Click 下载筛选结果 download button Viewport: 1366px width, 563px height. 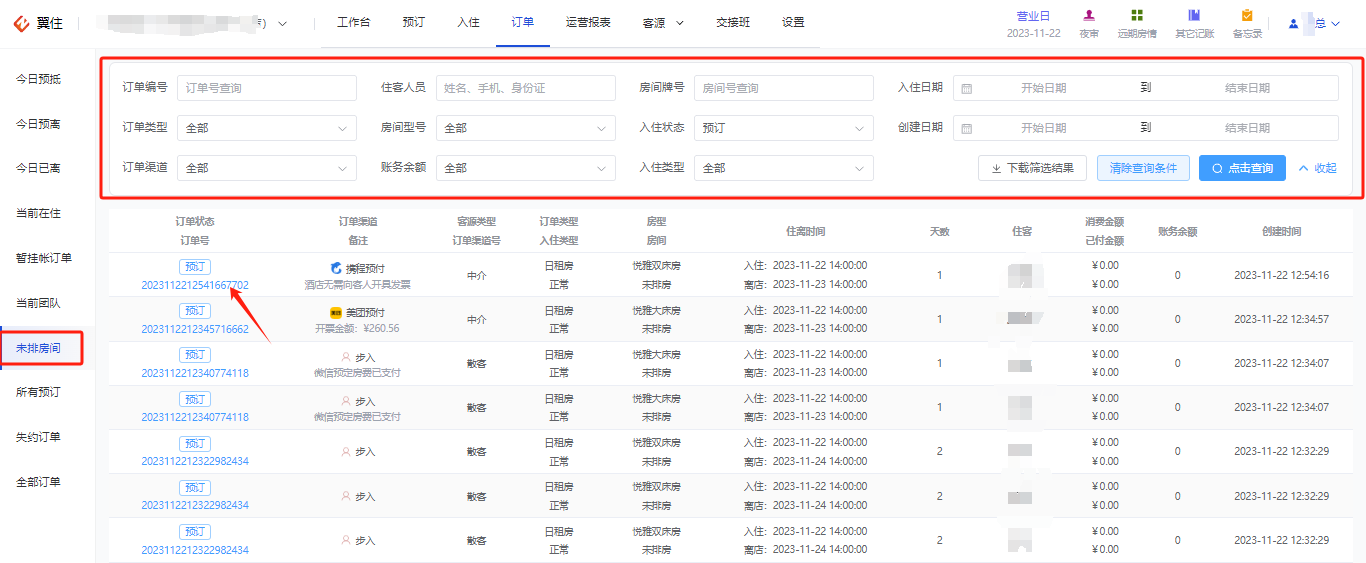[x=1032, y=168]
